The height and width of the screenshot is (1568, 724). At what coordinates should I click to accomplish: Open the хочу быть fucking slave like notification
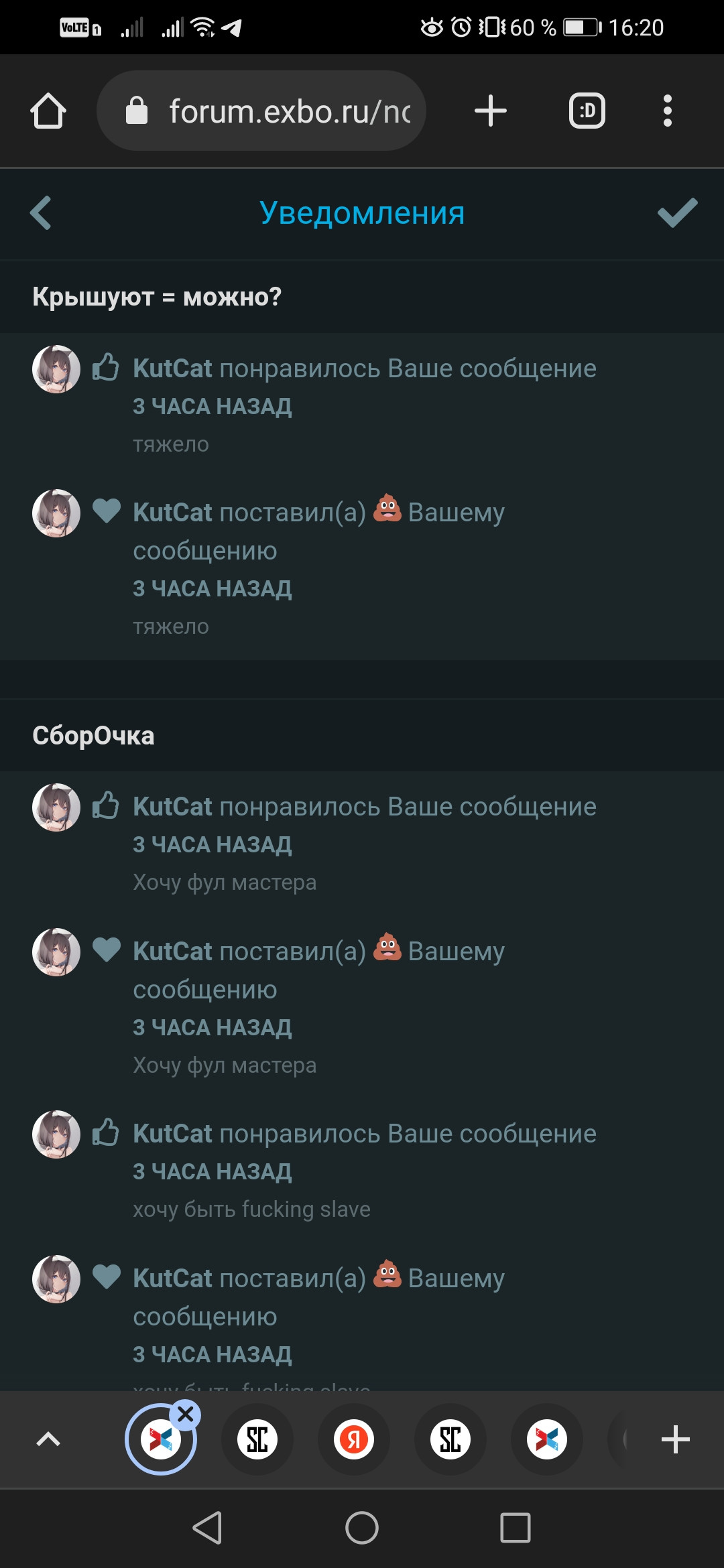coord(362,1171)
